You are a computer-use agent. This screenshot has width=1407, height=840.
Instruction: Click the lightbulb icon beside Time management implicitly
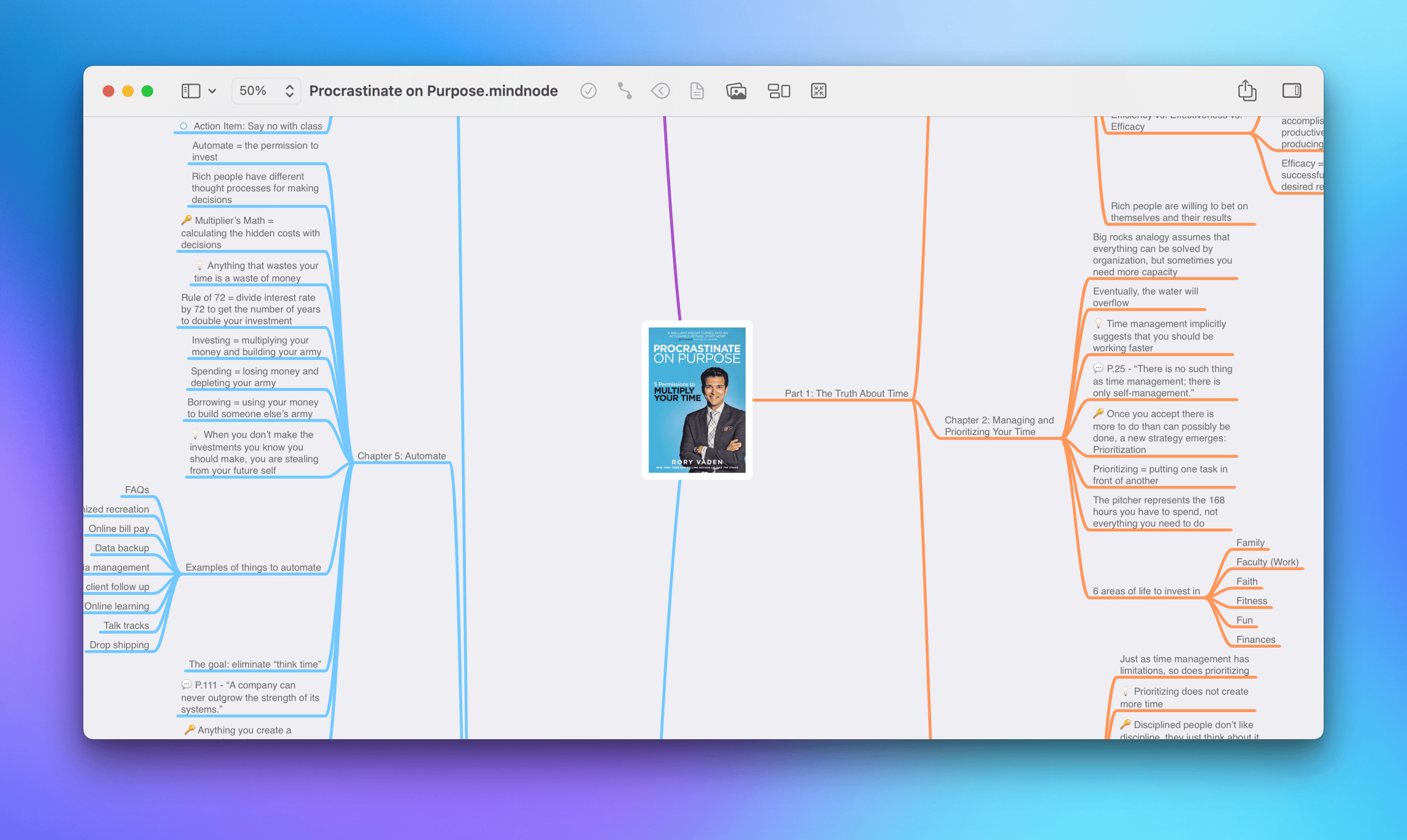coord(1098,323)
